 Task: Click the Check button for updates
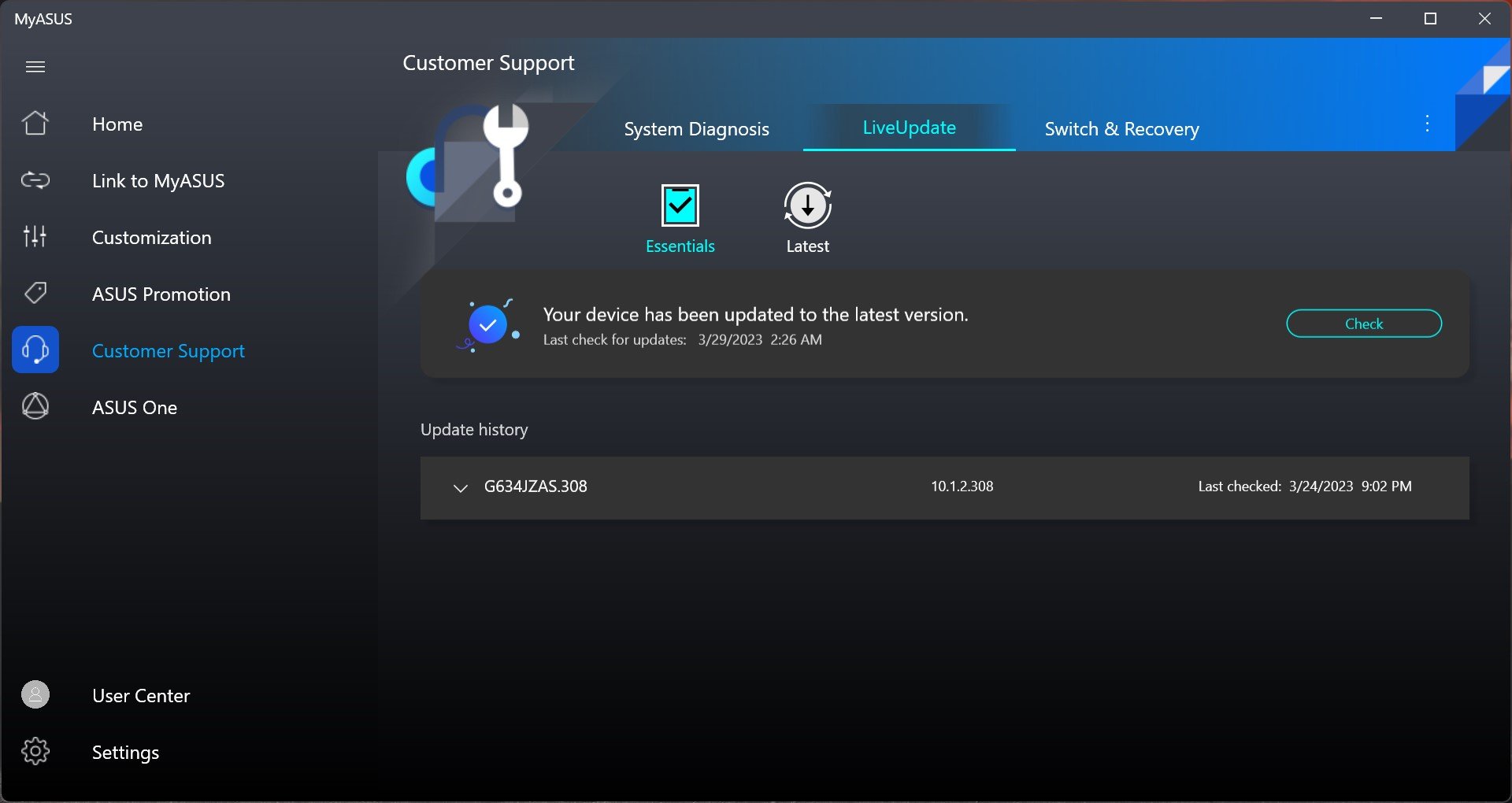click(1364, 324)
